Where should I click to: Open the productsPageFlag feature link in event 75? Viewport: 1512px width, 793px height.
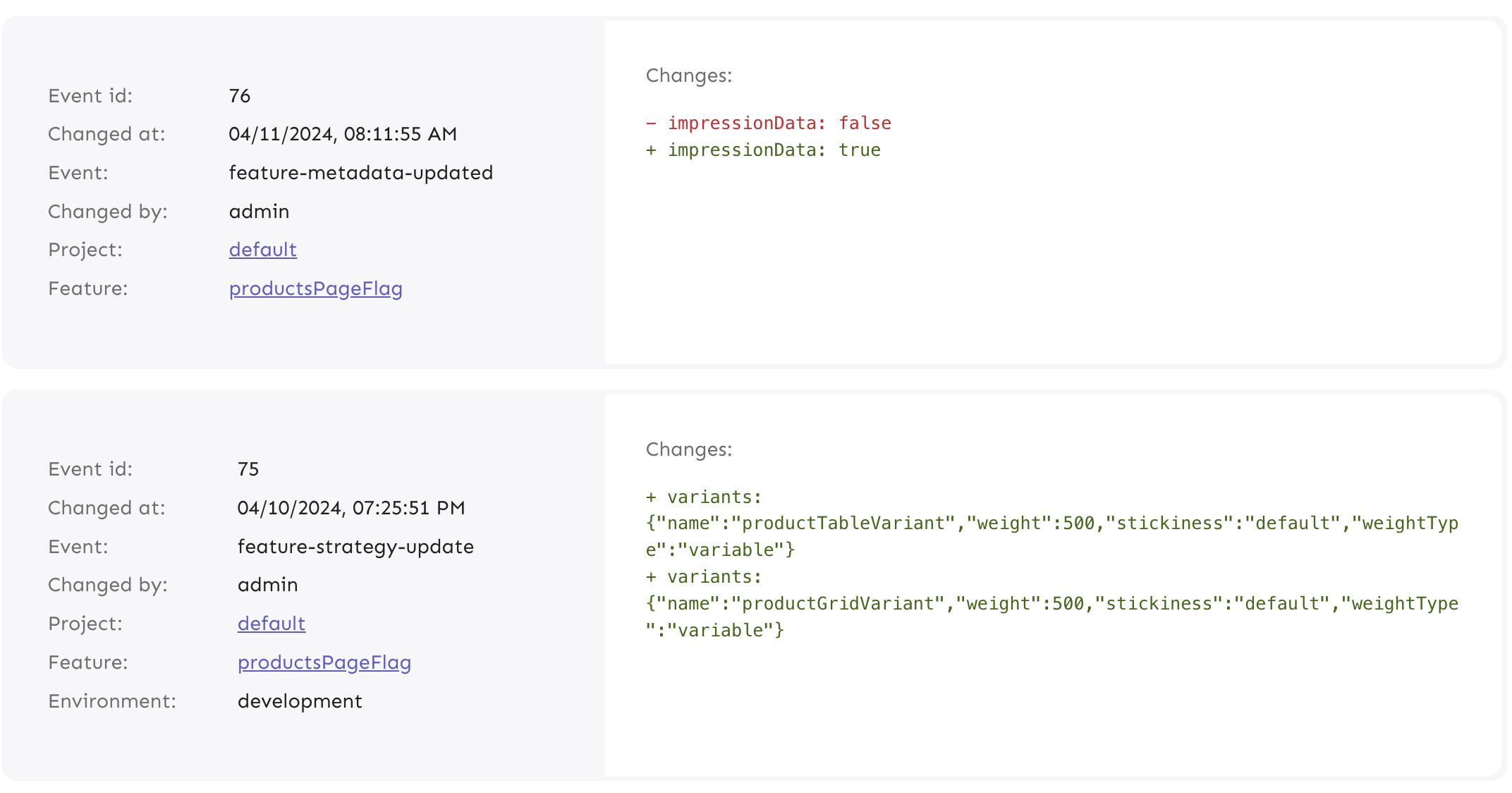pyautogui.click(x=324, y=662)
